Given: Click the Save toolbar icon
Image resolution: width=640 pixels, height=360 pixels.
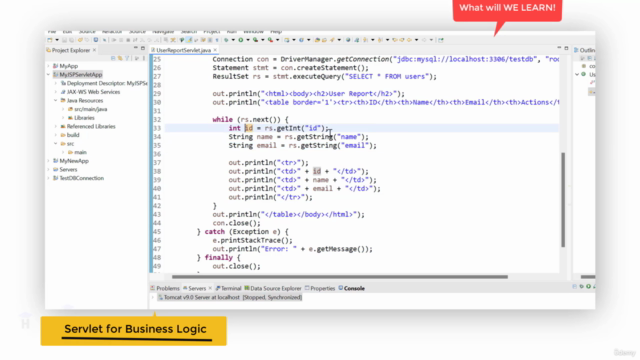Looking at the screenshot, I should tap(64, 40).
